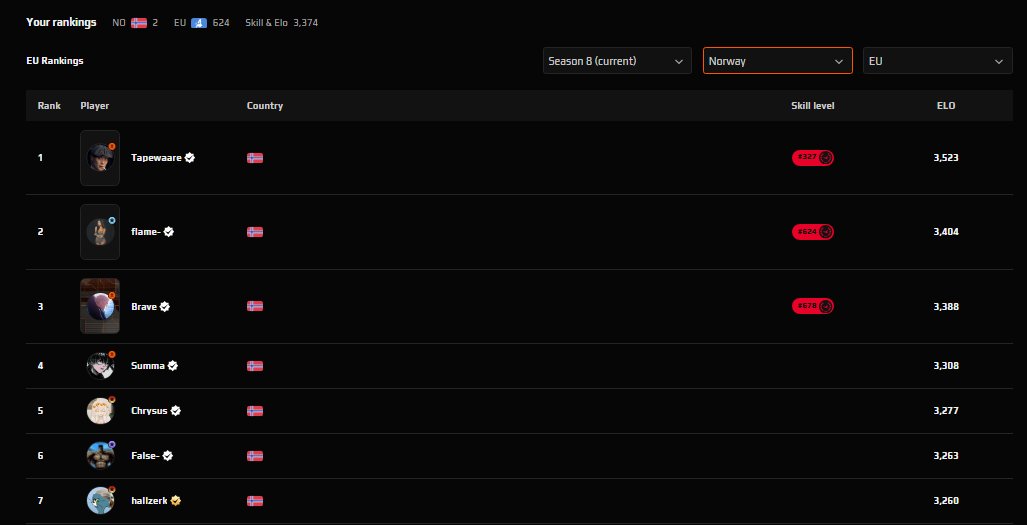Open the Norway country filter dropdown
The height and width of the screenshot is (525, 1027).
777,61
